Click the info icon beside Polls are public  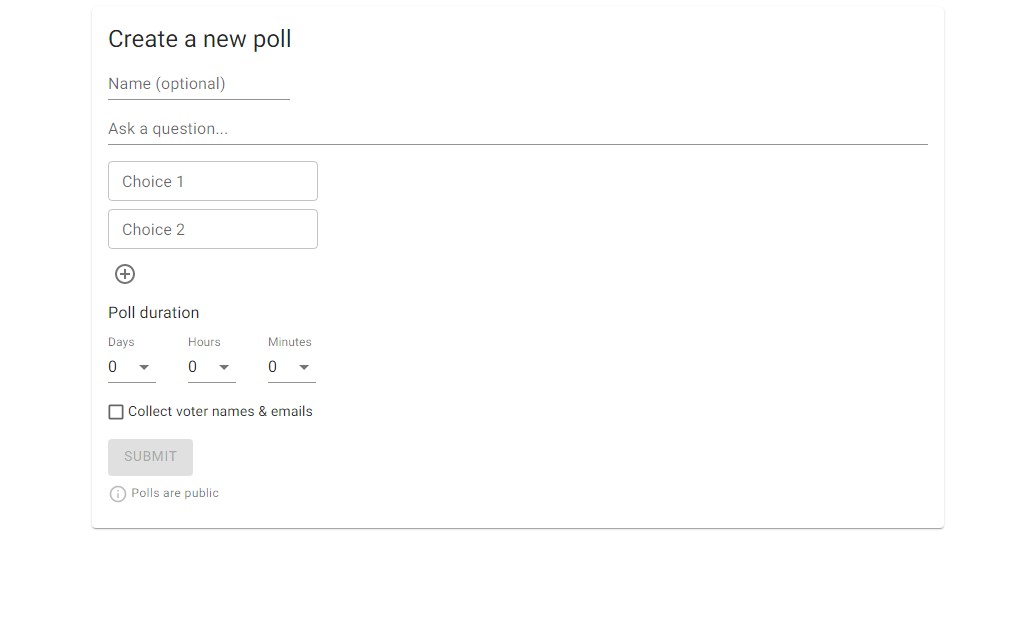pyautogui.click(x=117, y=494)
